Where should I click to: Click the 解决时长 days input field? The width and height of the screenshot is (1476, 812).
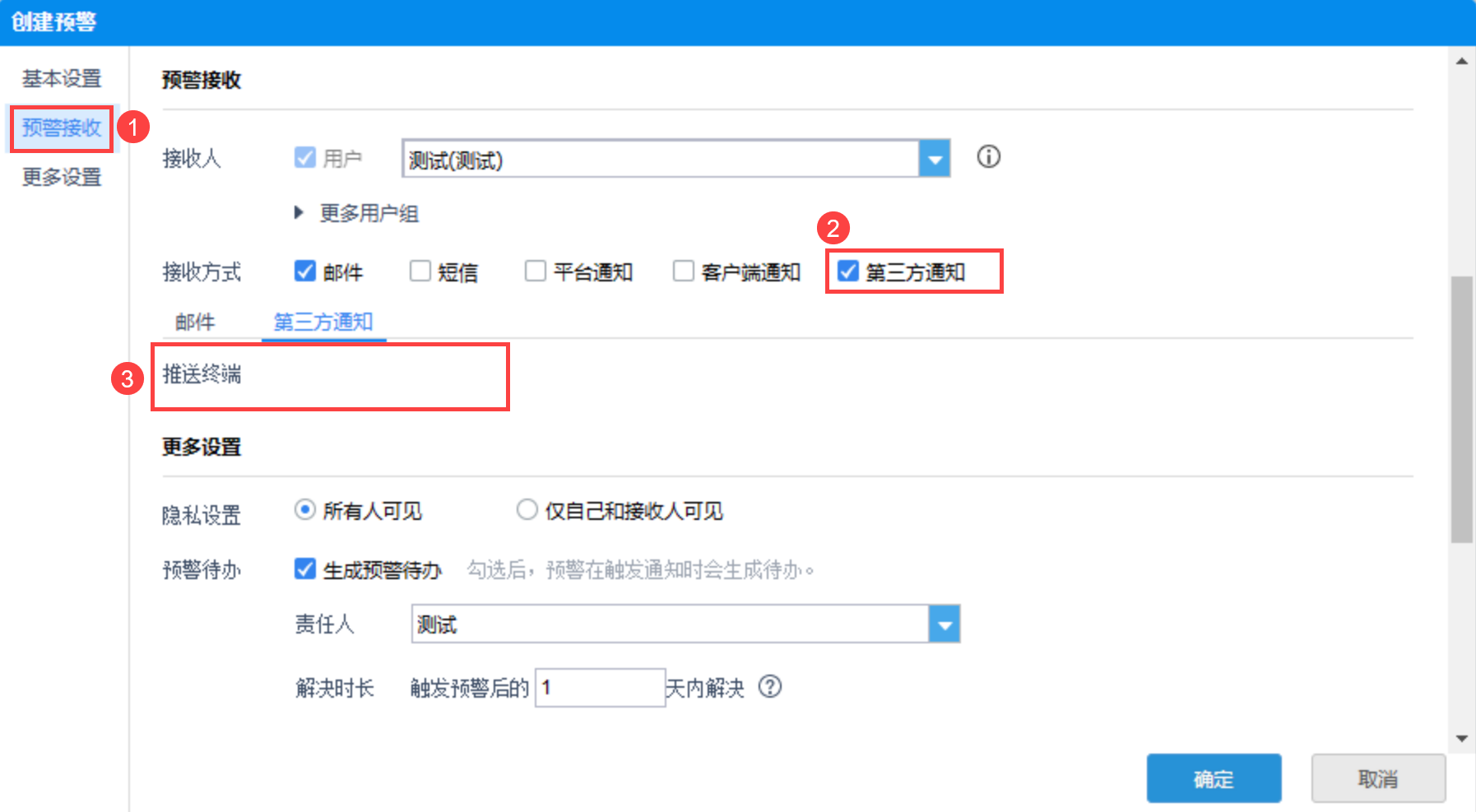pos(601,688)
